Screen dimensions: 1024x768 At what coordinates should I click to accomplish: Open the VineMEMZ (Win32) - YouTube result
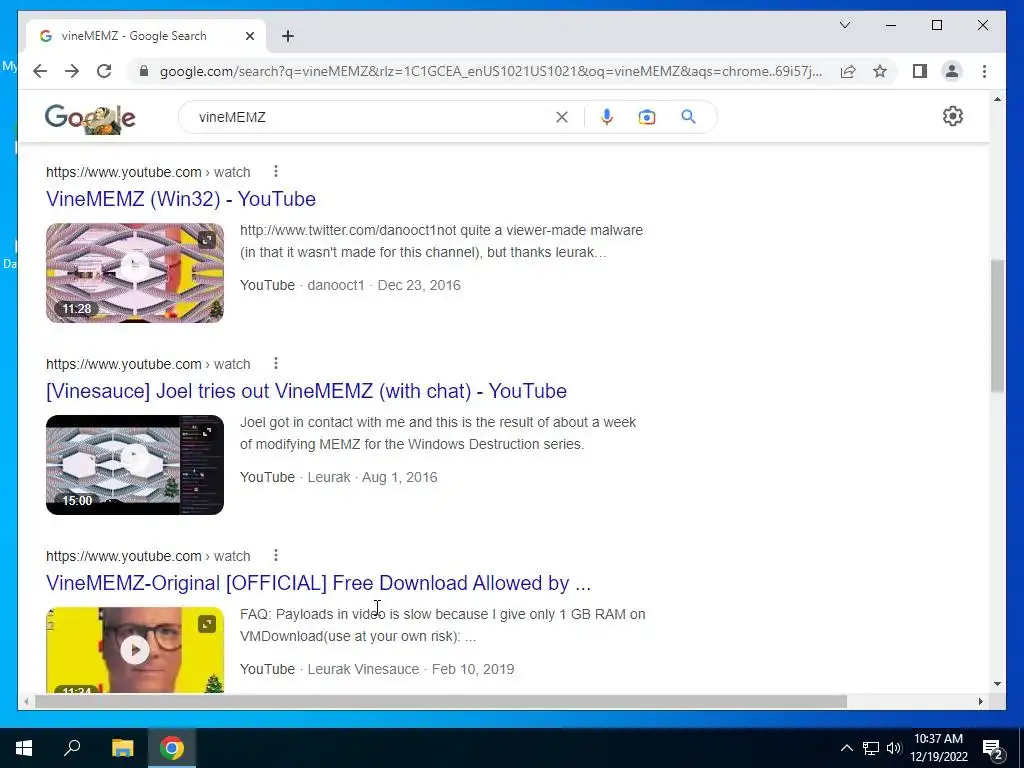click(x=181, y=199)
